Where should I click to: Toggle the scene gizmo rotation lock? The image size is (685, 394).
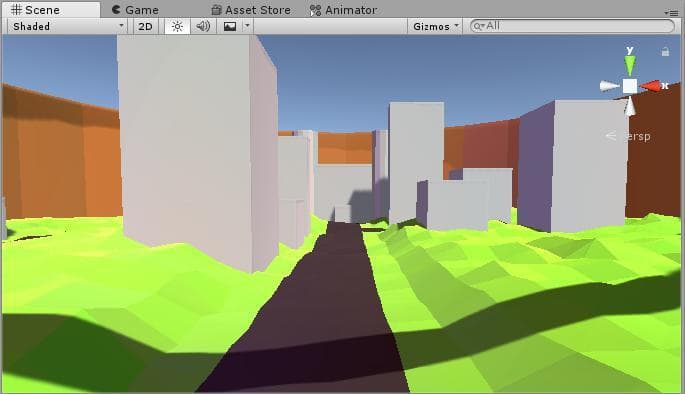point(665,52)
